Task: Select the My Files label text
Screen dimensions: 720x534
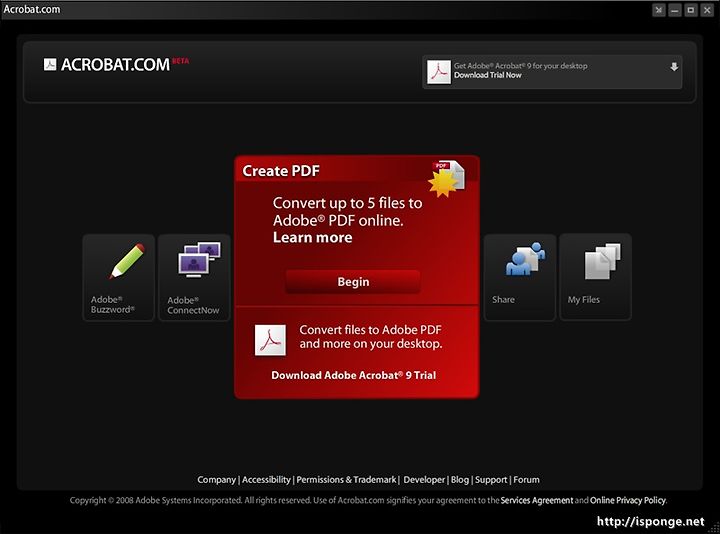Action: [x=584, y=300]
